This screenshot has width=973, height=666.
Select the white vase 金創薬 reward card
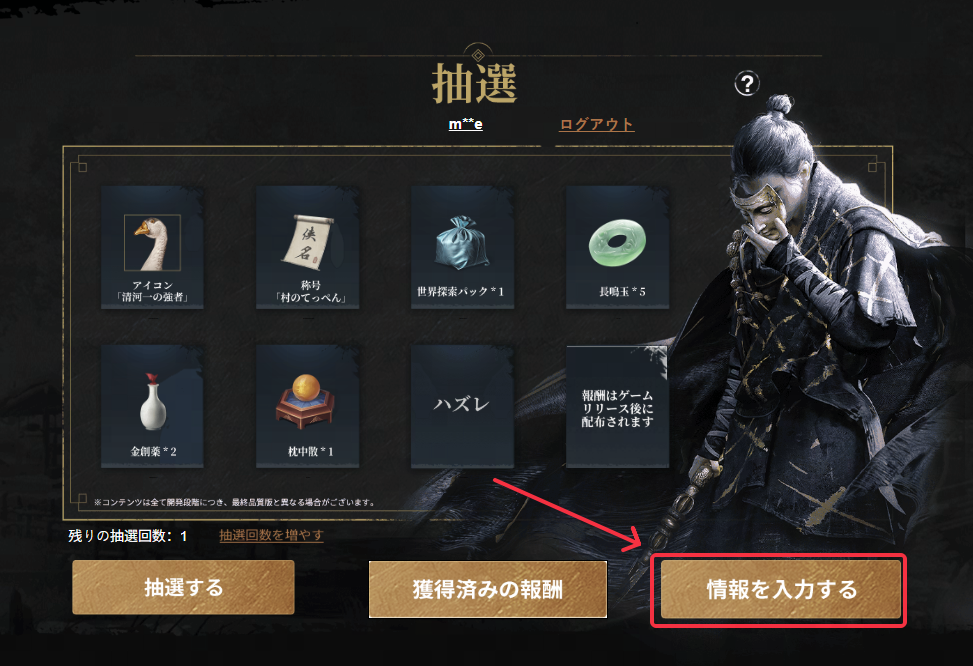coord(153,407)
